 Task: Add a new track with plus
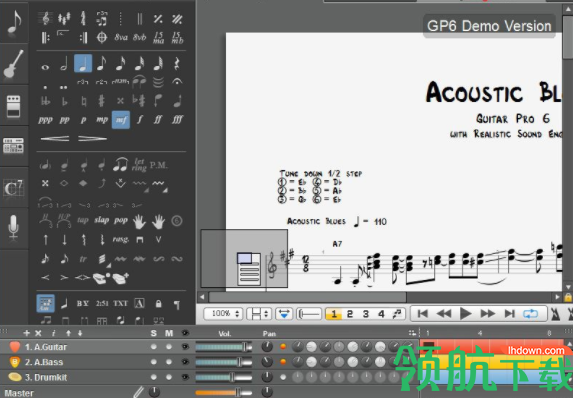click(x=26, y=333)
